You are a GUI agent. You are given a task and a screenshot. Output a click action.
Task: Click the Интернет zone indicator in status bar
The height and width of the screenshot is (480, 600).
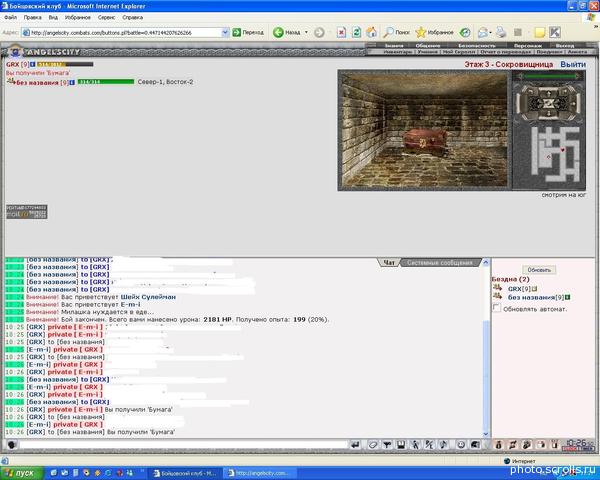(520, 461)
